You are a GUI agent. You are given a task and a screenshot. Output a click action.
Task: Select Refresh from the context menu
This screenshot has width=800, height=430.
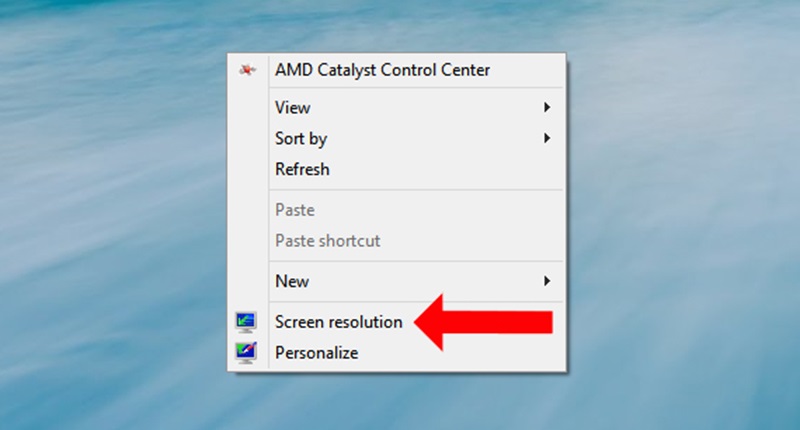coord(302,170)
